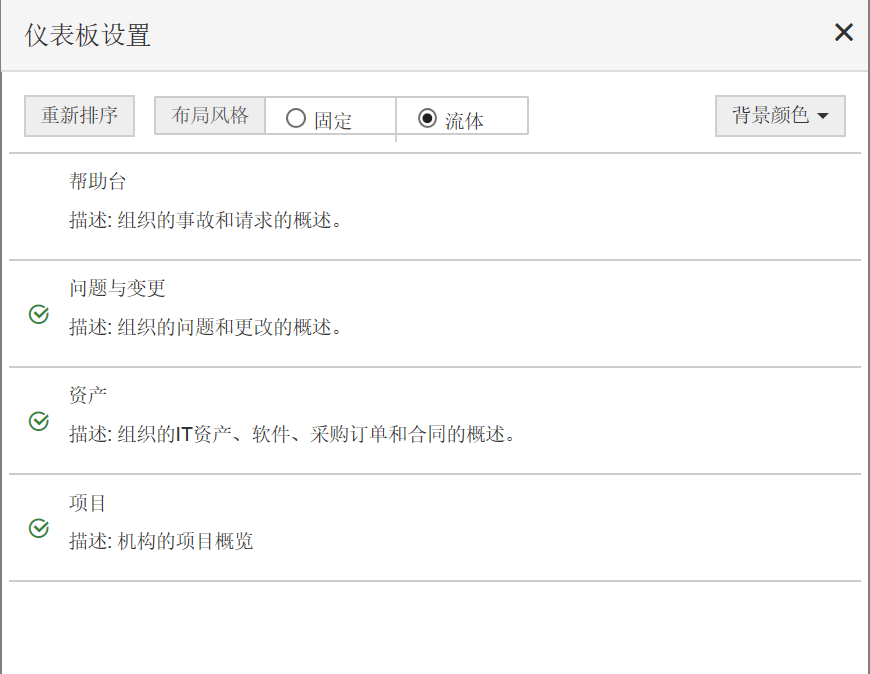Open the 背景颜色 dropdown
The image size is (870, 674).
tap(780, 116)
